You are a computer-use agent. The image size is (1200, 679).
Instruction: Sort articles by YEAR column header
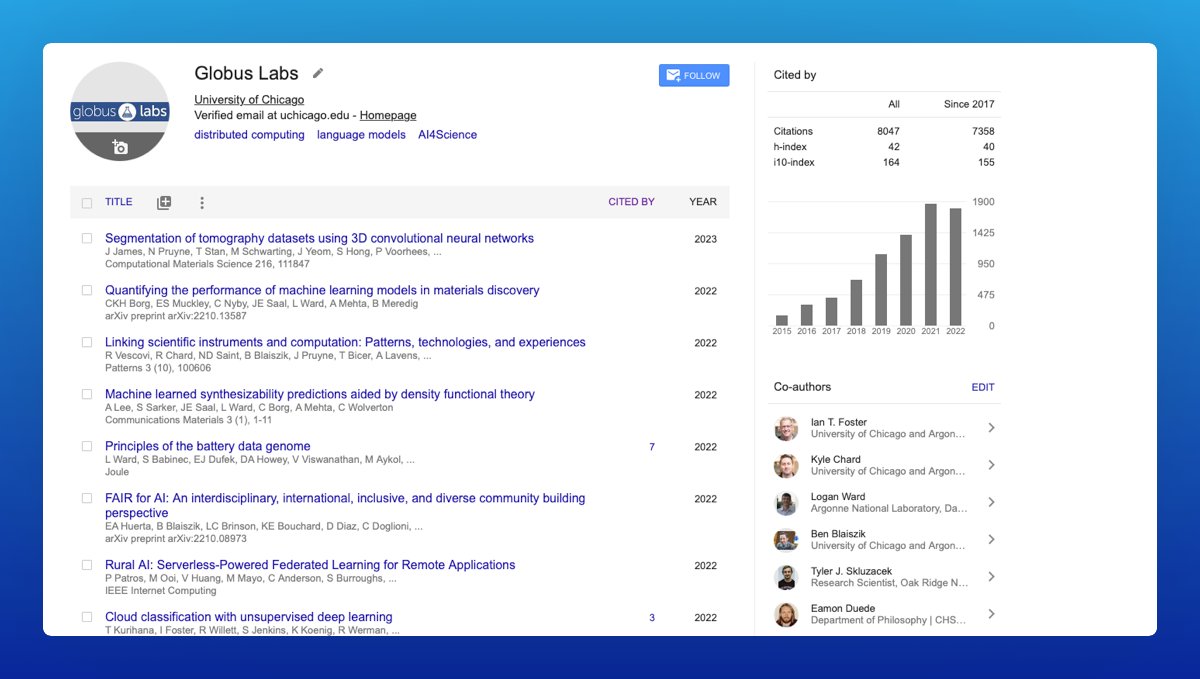703,202
